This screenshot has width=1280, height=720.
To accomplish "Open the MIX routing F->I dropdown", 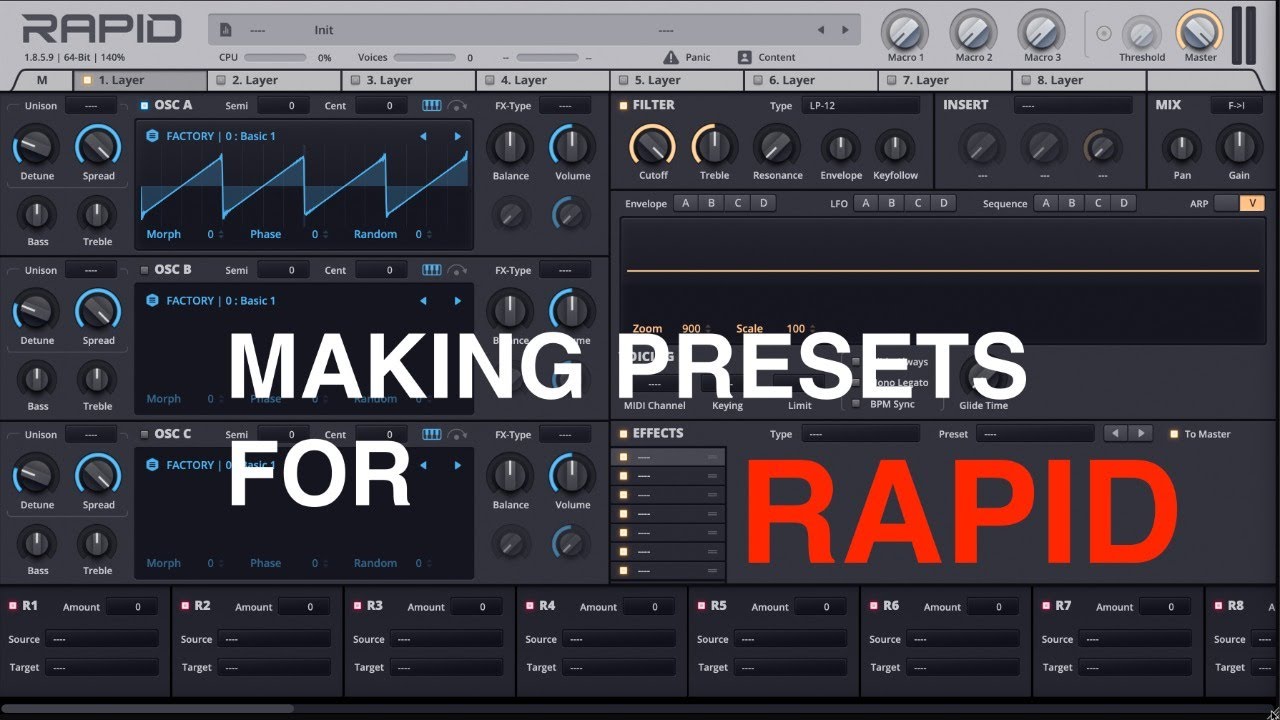I will click(1236, 105).
